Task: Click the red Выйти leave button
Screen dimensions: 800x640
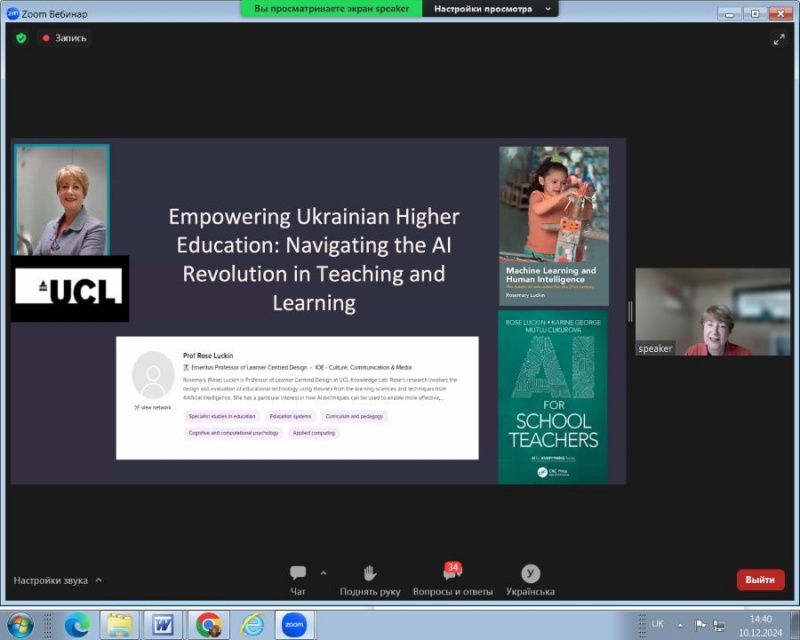Action: 760,579
